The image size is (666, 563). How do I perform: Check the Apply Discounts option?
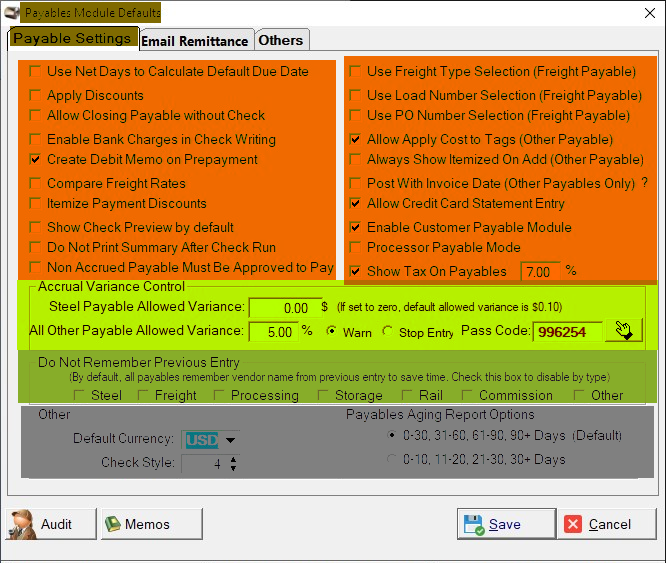[35, 95]
